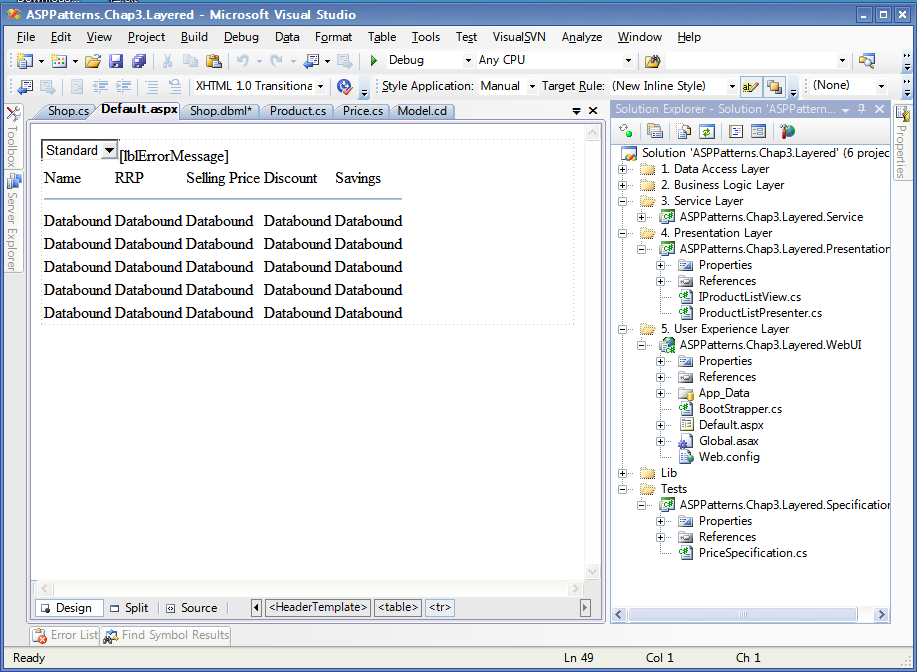This screenshot has height=672, width=917.
Task: Save the current file with the floppy icon
Action: coord(116,60)
